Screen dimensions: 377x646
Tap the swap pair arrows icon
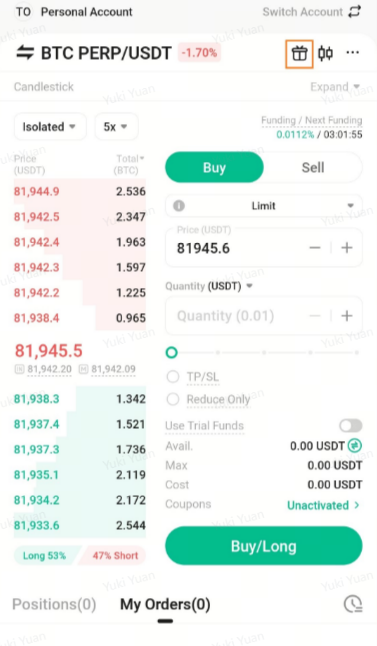[25, 53]
